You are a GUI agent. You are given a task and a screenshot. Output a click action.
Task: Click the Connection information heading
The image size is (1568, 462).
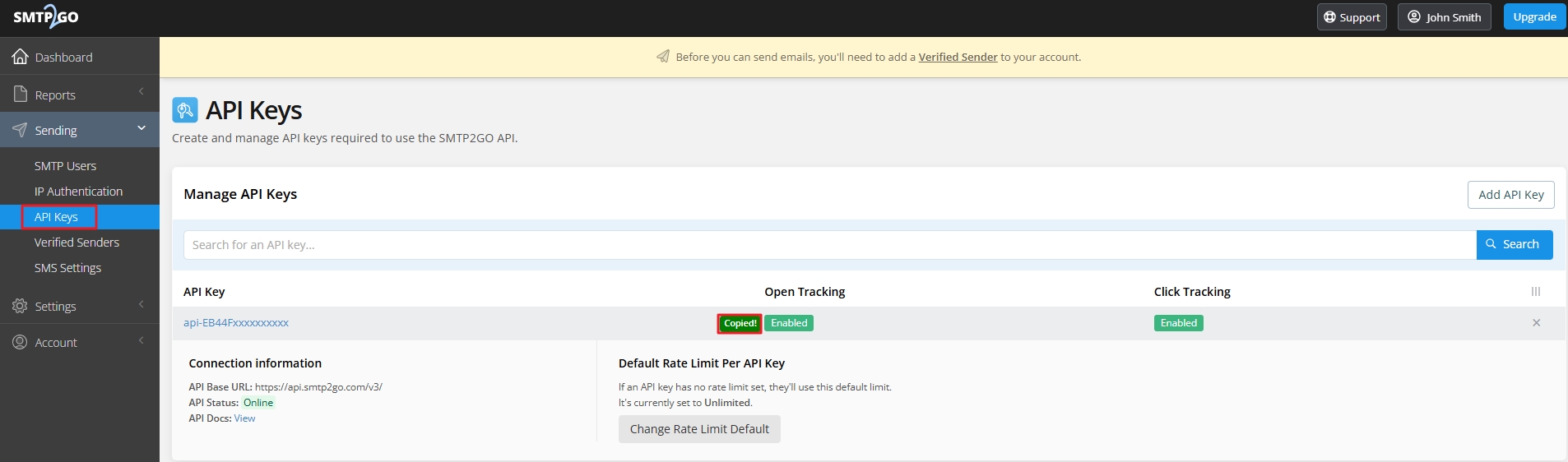click(255, 363)
